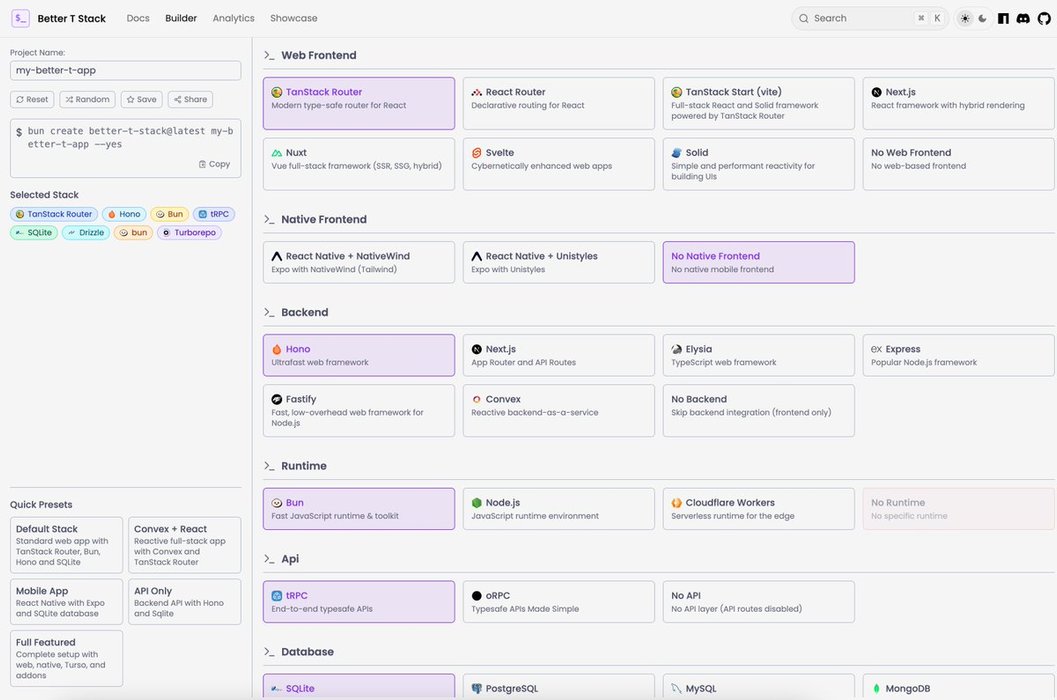Viewport: 1057px width, 700px height.
Task: Select the Elysia backend card
Action: coord(758,355)
